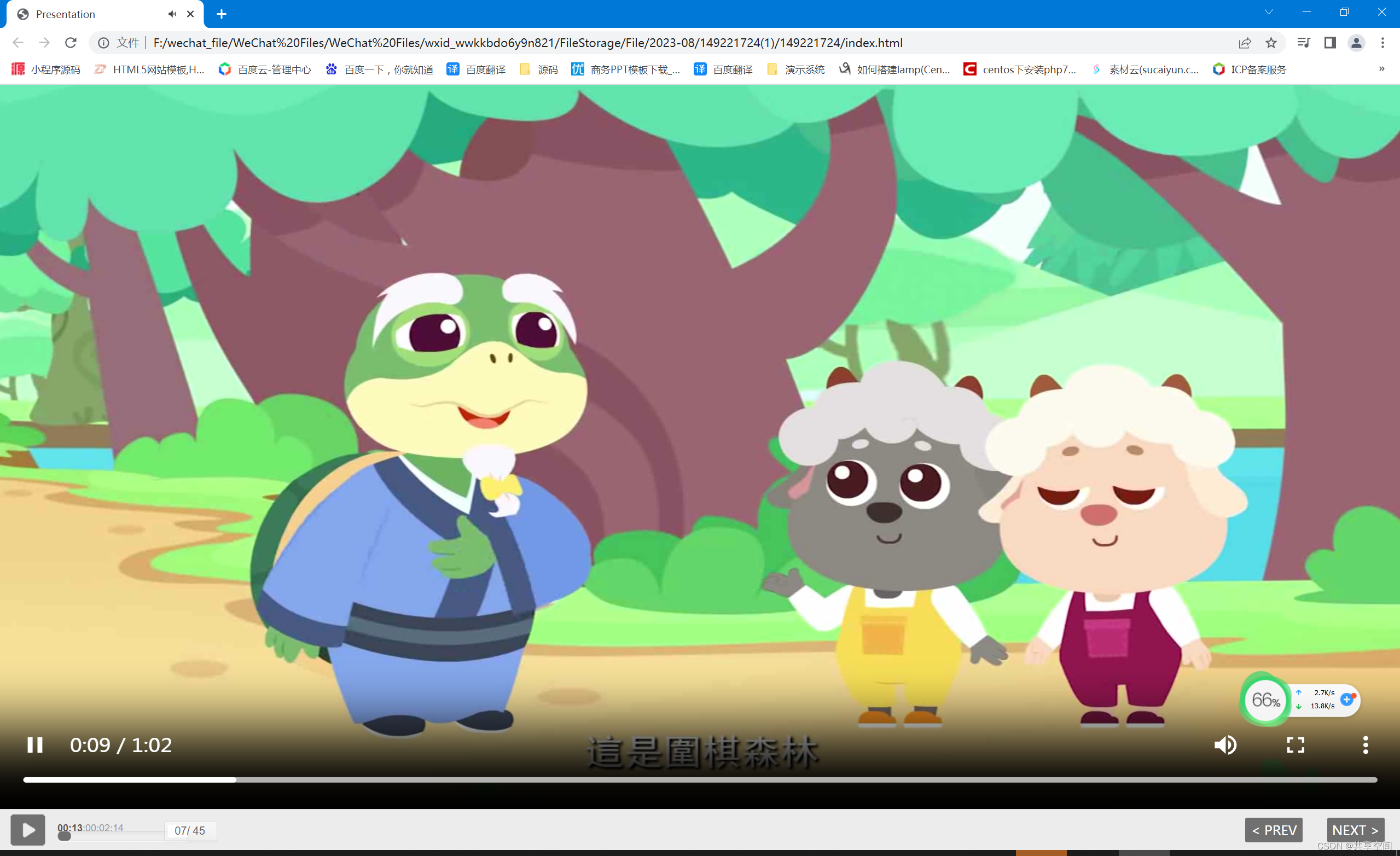Reload the page
Screen dimensions: 1400x856
pyautogui.click(x=71, y=43)
